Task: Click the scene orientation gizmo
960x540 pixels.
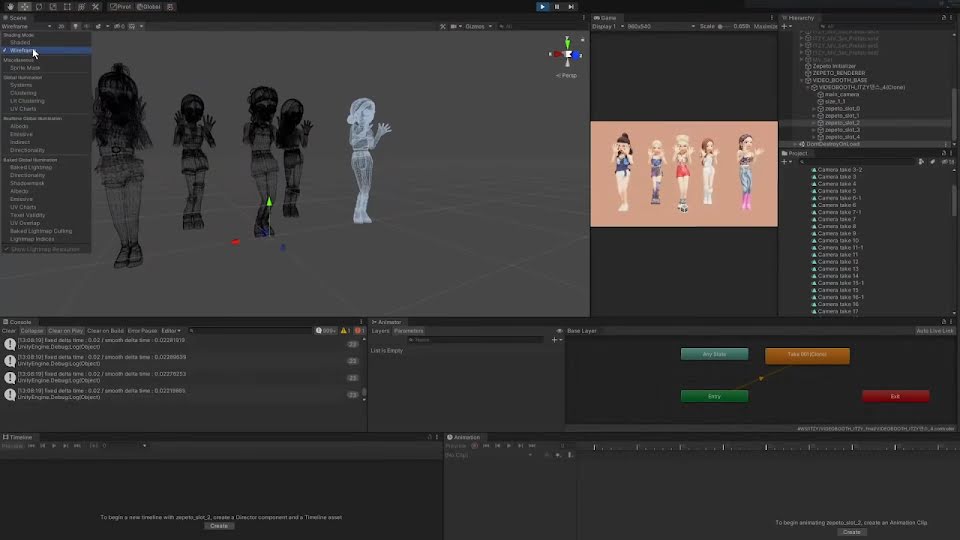Action: coord(567,54)
